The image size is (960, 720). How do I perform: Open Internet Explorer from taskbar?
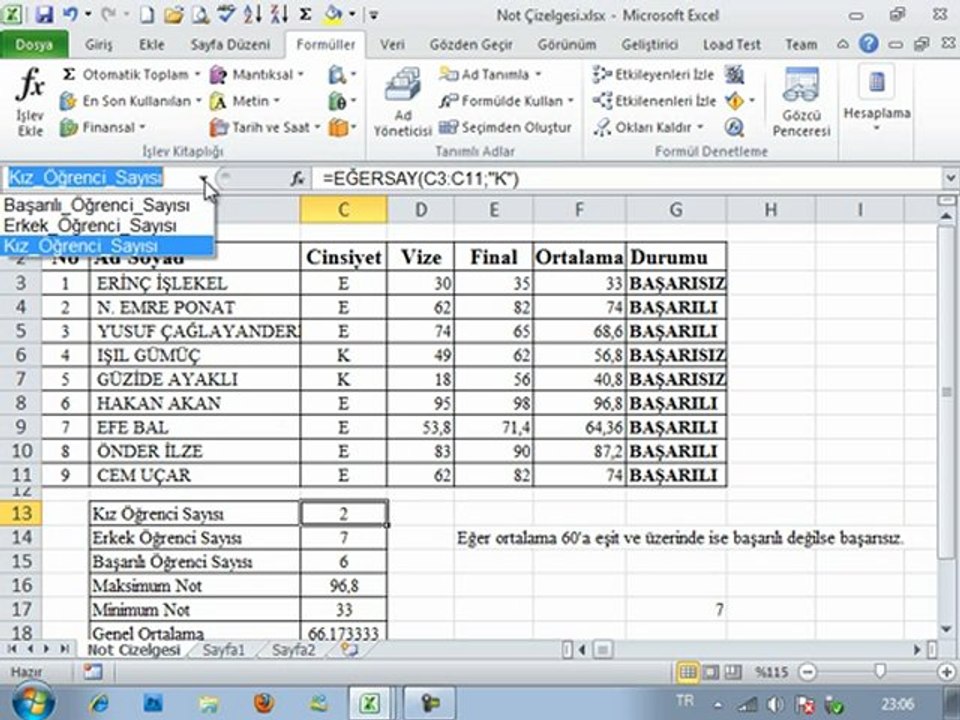pos(98,703)
